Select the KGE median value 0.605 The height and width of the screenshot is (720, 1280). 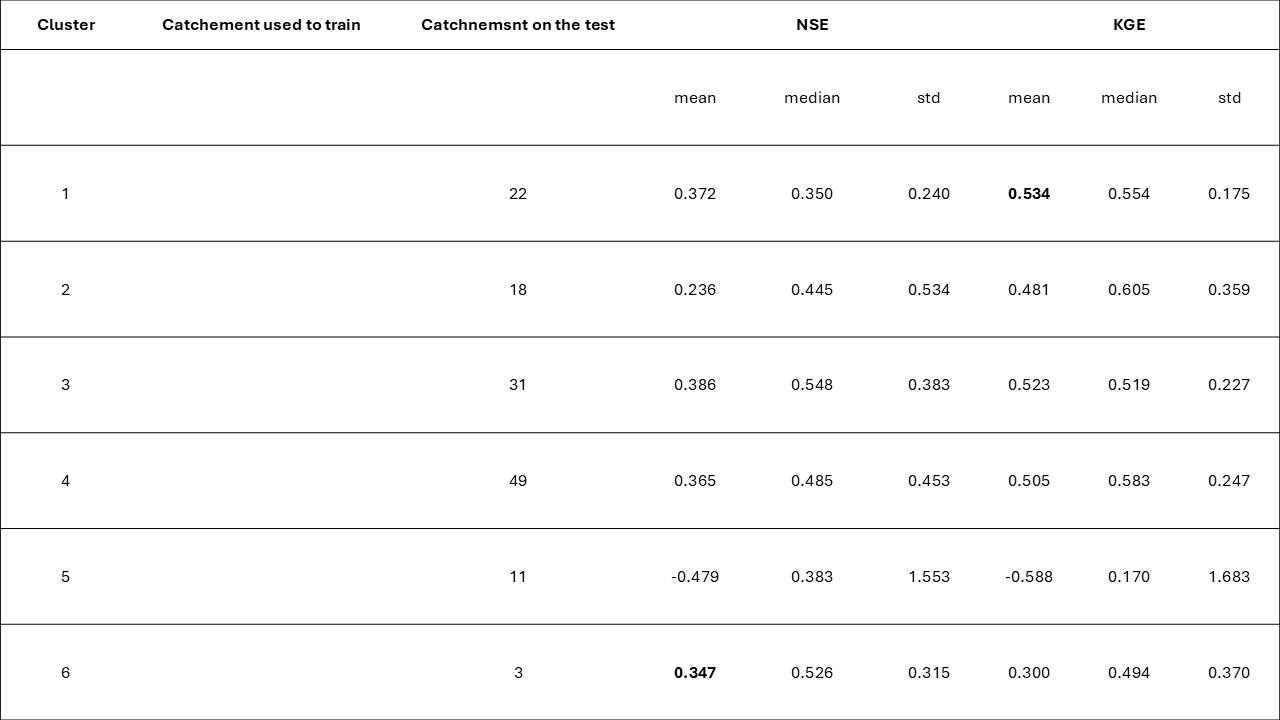[1129, 290]
